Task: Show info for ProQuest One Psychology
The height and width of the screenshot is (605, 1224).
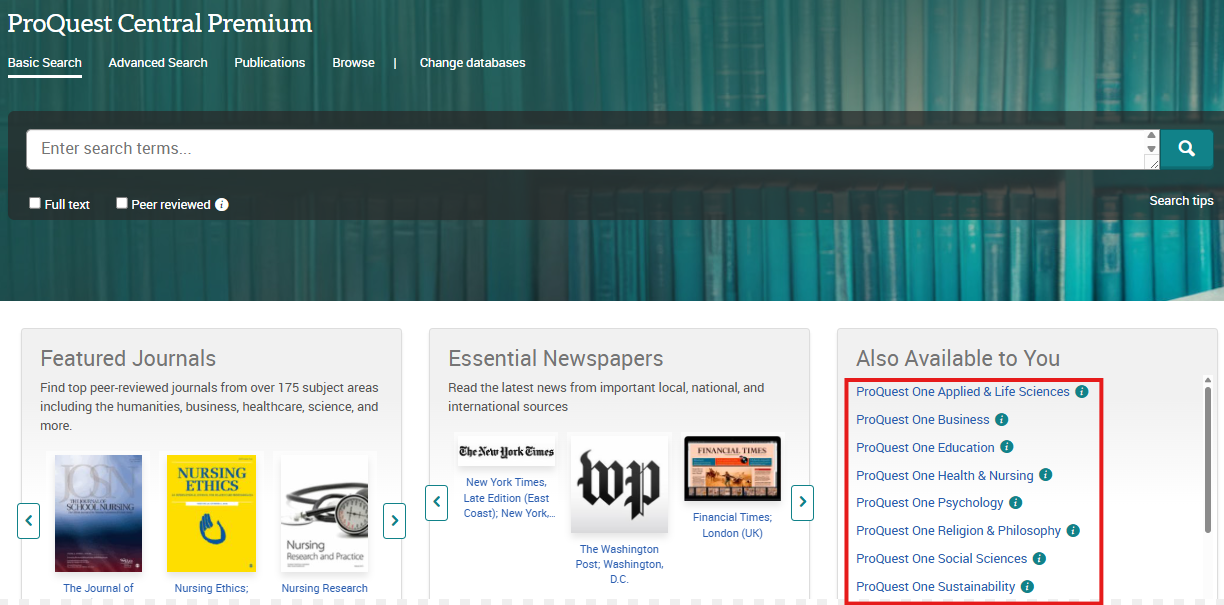Action: [1015, 503]
